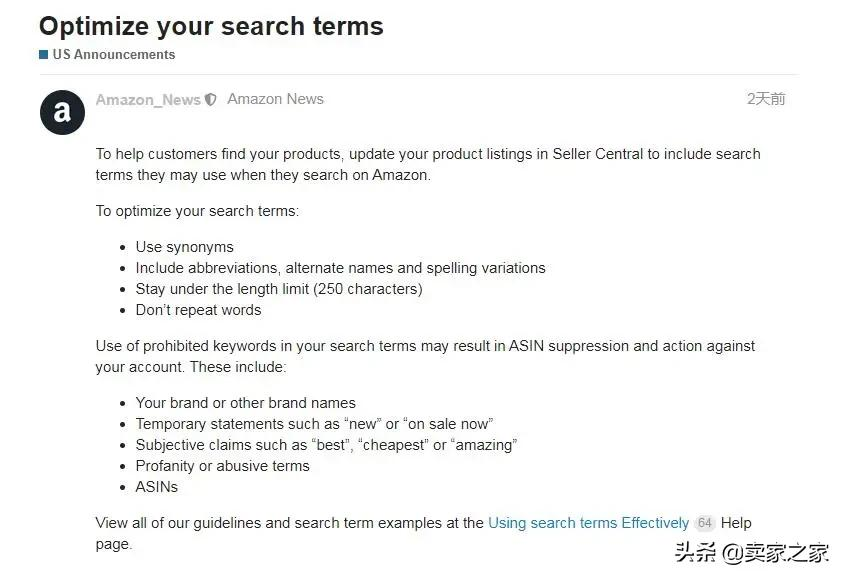
Task: Click the 'Profanity or abusive terms' bullet
Action: (222, 466)
